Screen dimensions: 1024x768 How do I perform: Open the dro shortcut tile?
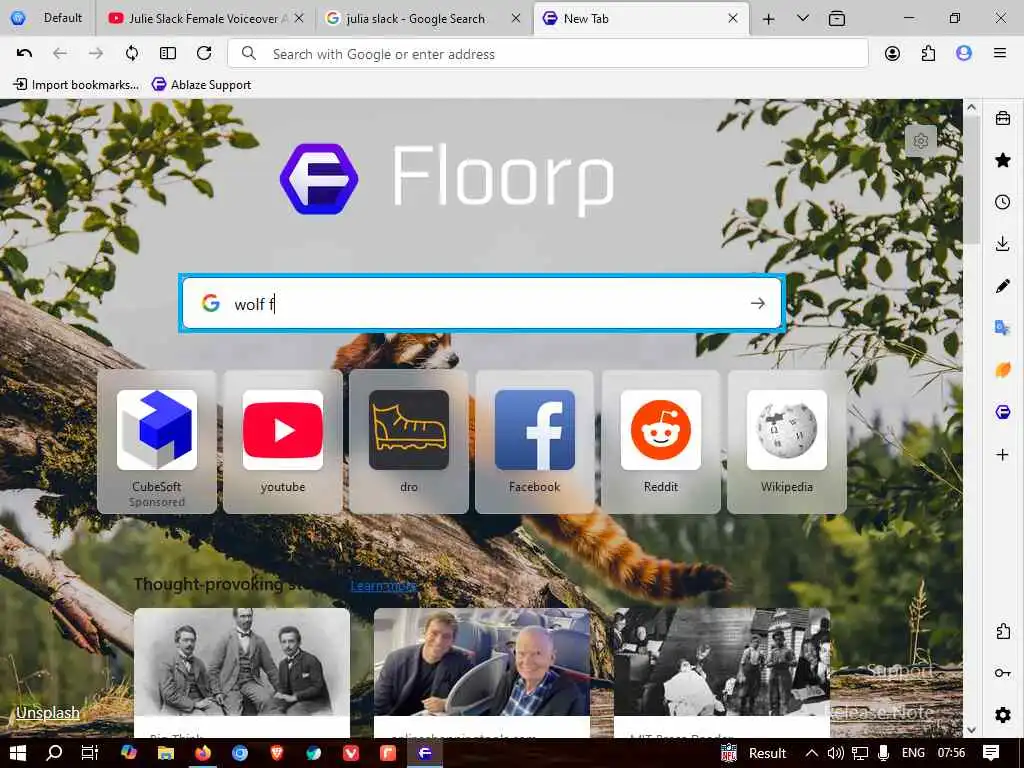(x=409, y=442)
